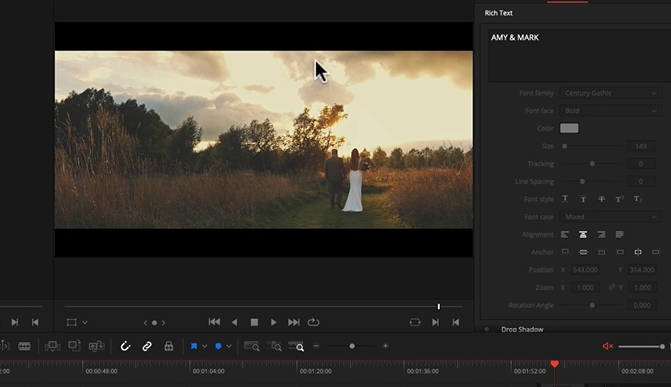671x387 pixels.
Task: Jump to first frame in viewer
Action: [214, 322]
